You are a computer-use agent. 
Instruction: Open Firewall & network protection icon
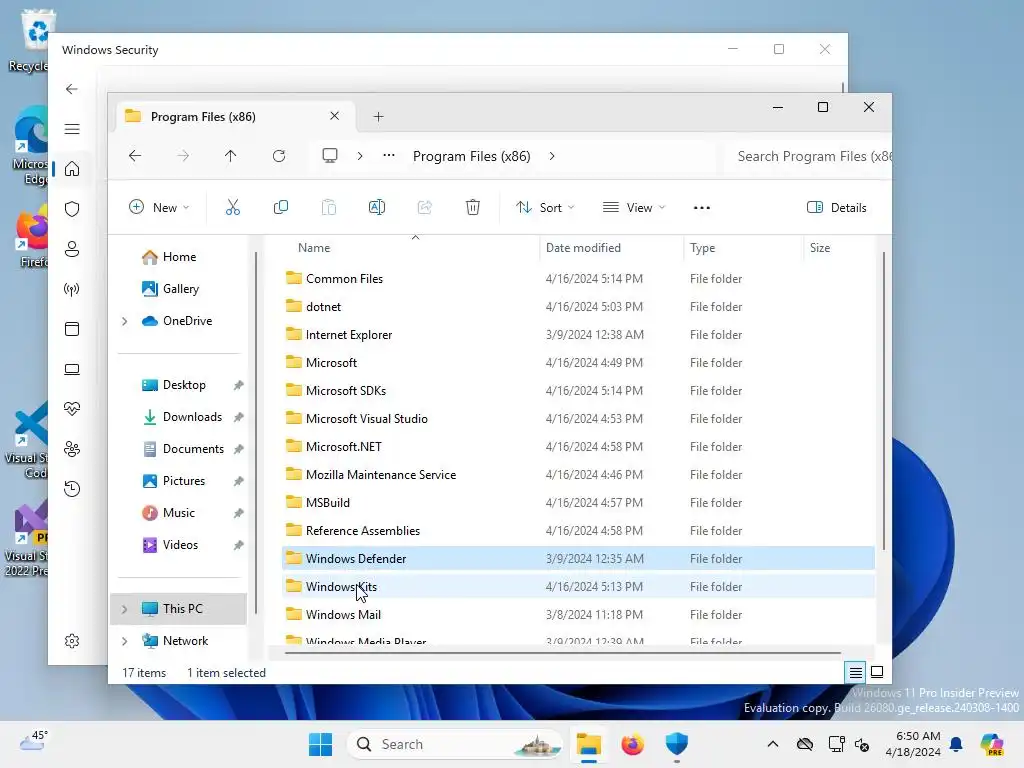[72, 289]
